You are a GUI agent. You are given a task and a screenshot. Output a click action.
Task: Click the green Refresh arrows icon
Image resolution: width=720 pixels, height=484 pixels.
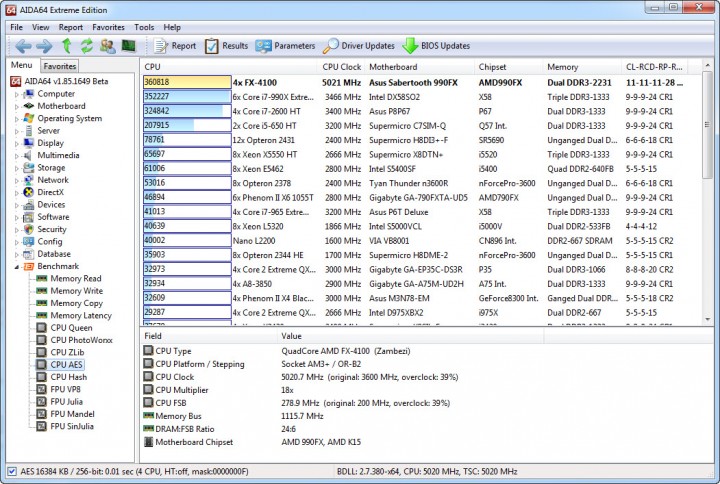pos(87,46)
